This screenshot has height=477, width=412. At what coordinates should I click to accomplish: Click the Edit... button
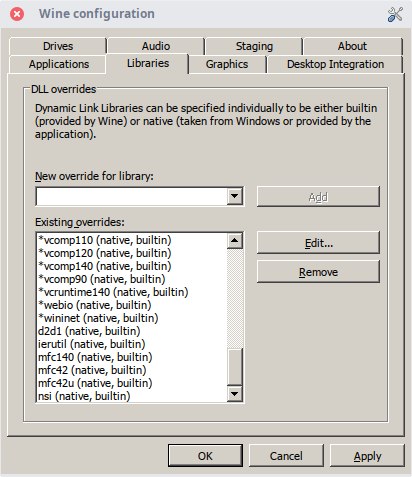click(x=318, y=243)
